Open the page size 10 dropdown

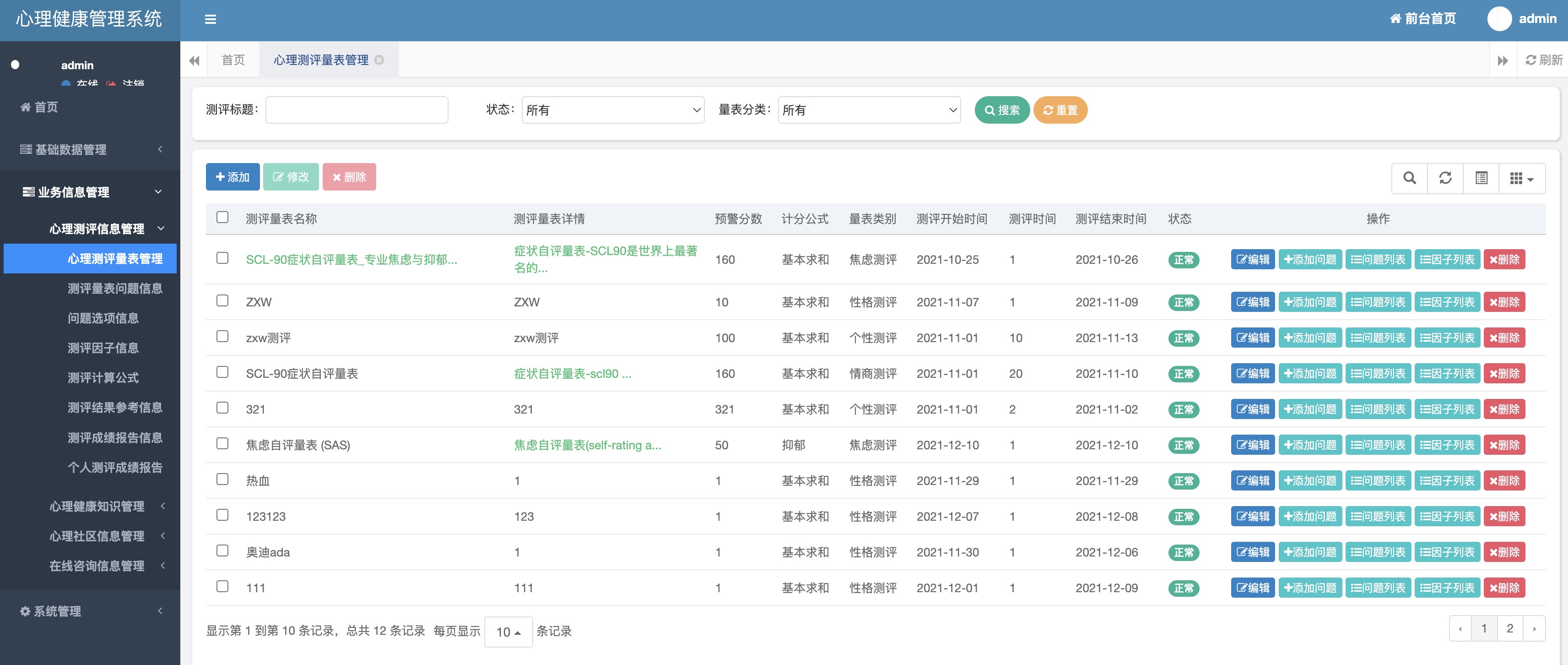click(x=508, y=632)
